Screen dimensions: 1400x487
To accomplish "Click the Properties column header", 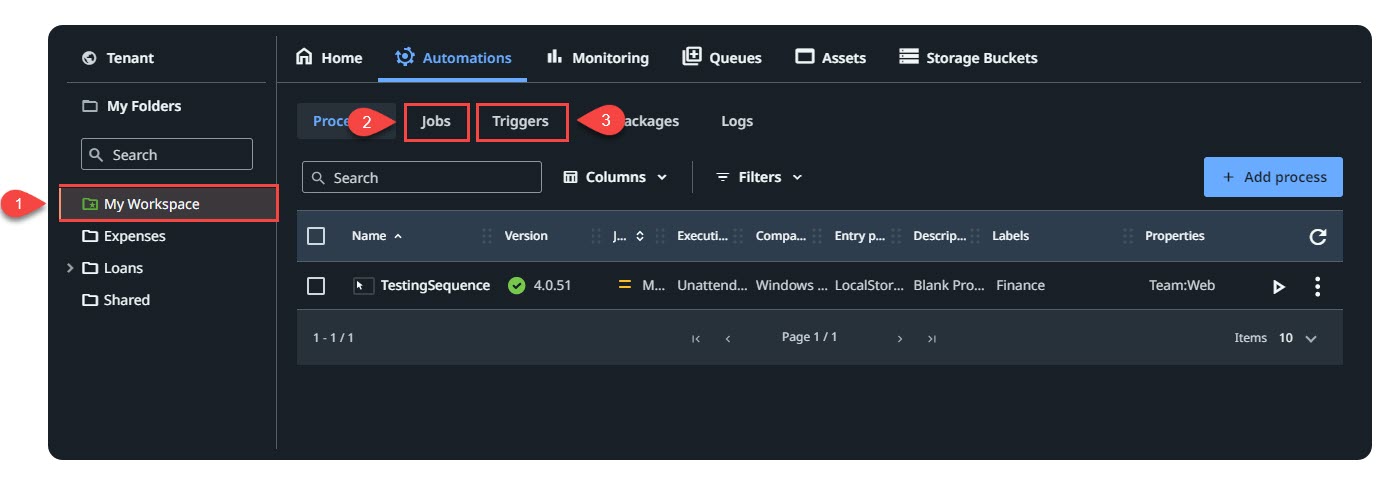I will 1175,236.
